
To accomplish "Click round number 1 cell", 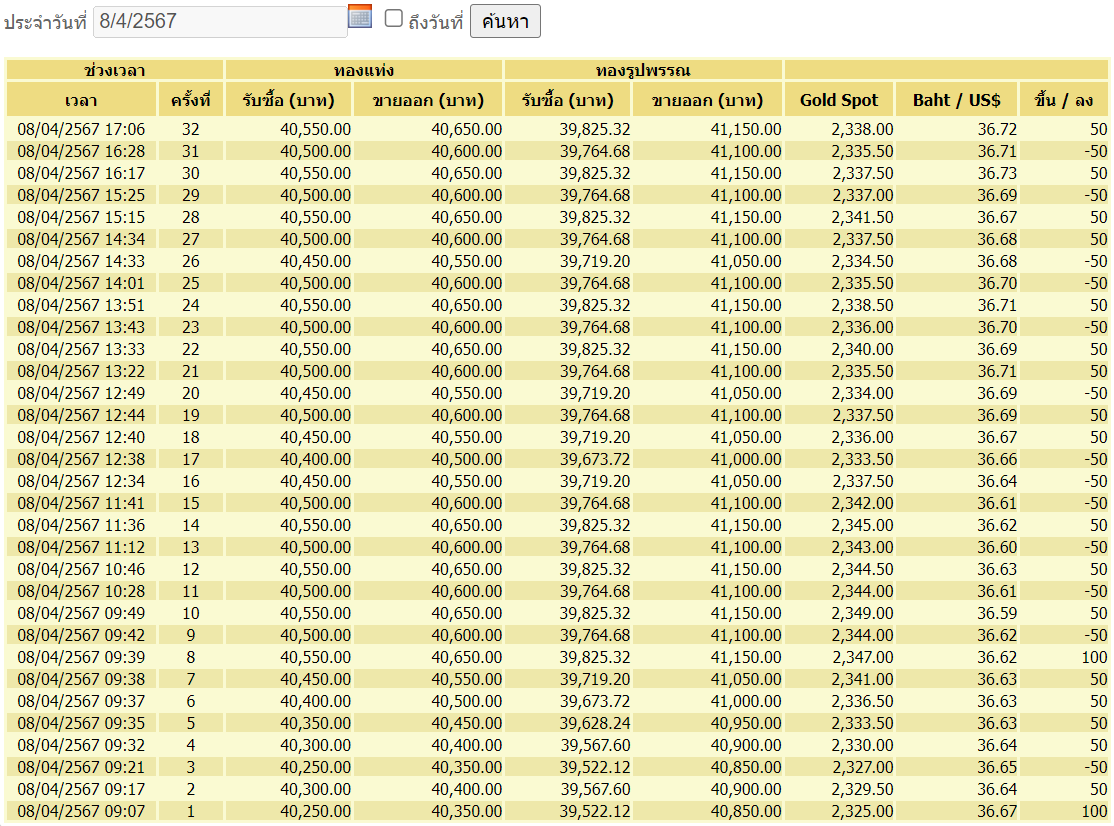I will tap(190, 812).
